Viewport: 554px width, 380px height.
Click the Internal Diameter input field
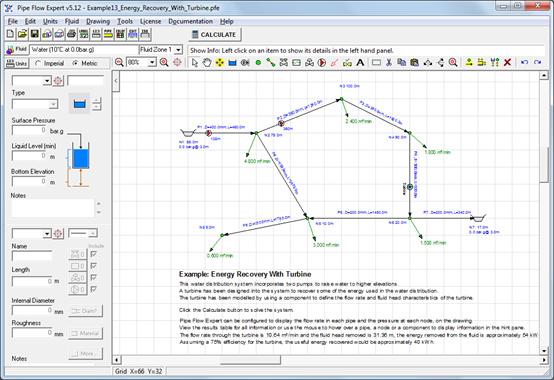tap(33, 310)
